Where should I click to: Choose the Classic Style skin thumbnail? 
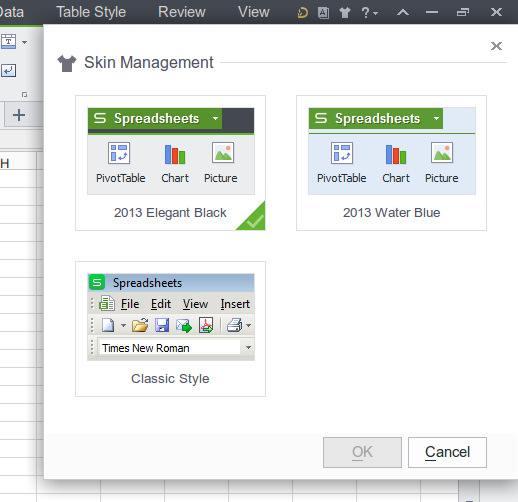coord(170,329)
